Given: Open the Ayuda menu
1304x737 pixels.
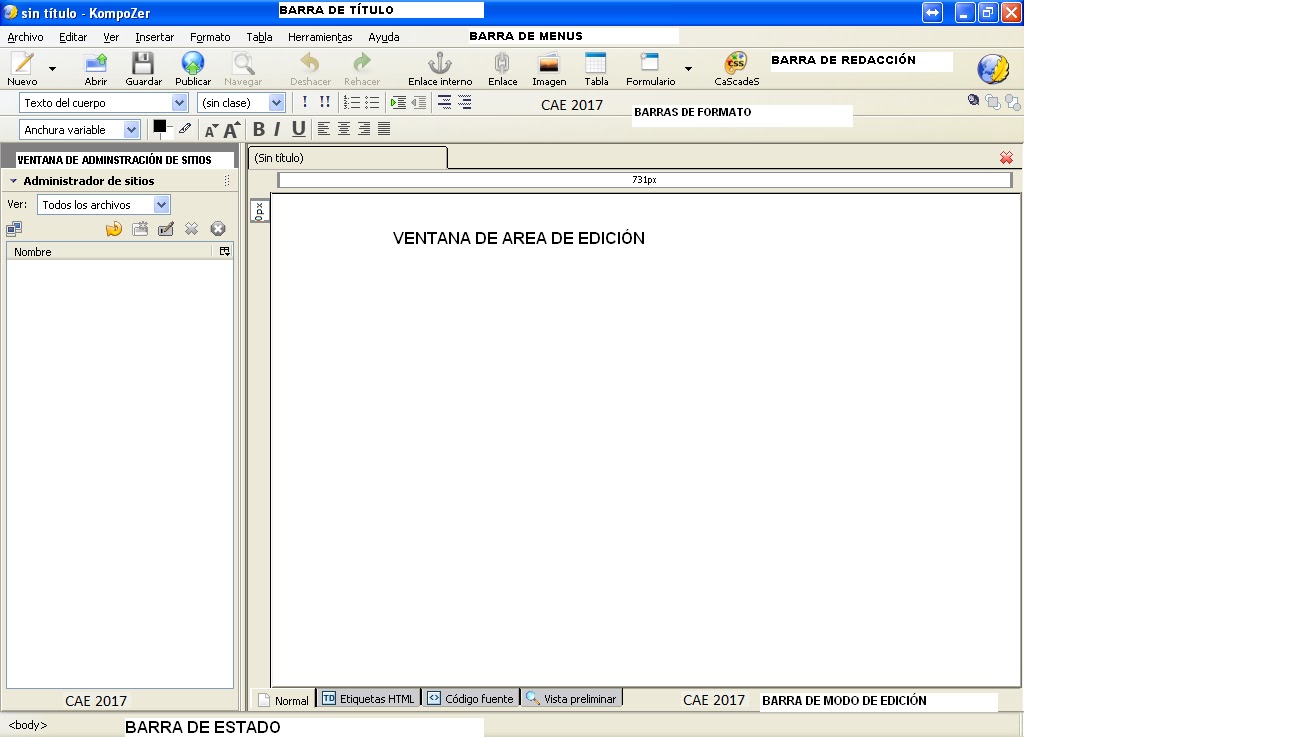Looking at the screenshot, I should (384, 37).
